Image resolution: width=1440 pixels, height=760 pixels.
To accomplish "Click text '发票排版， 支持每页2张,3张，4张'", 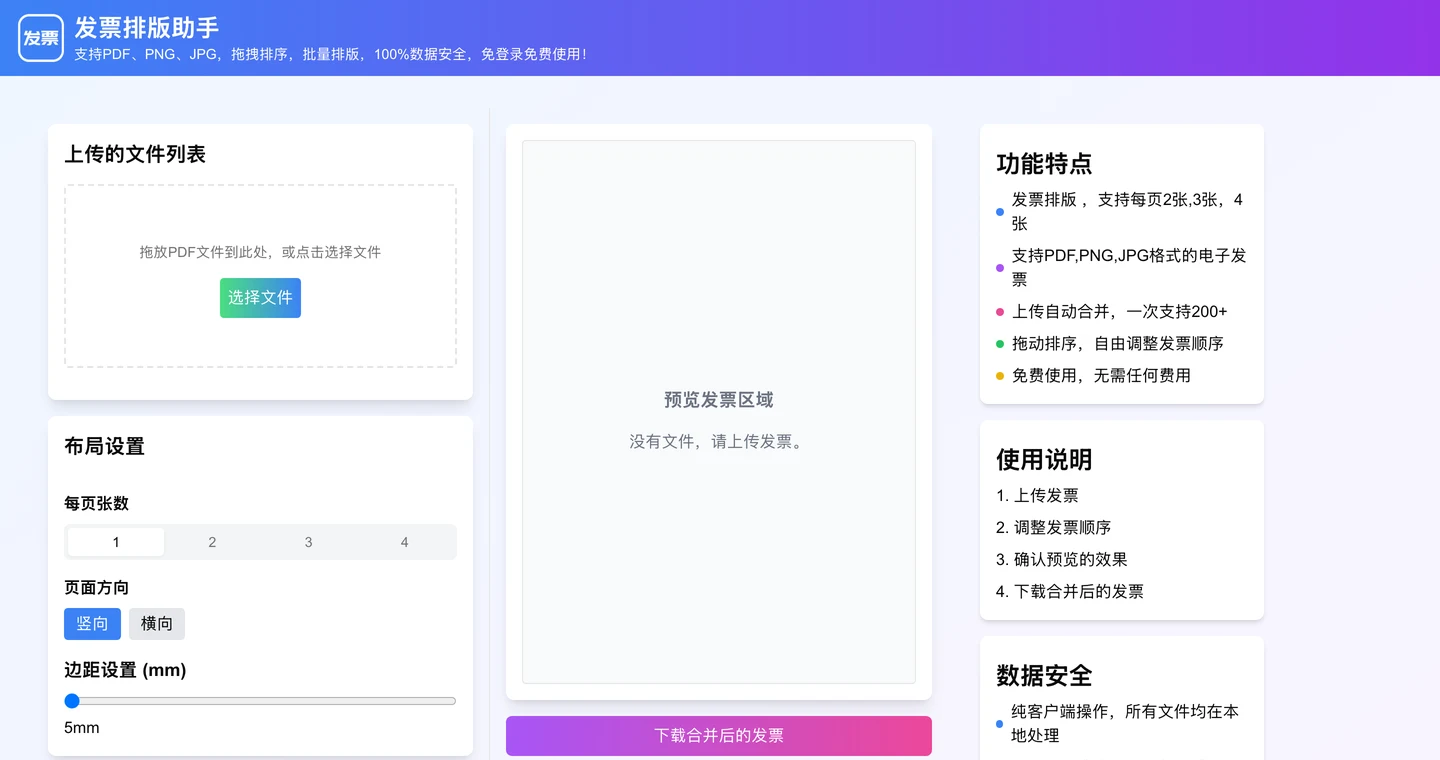I will [1127, 212].
